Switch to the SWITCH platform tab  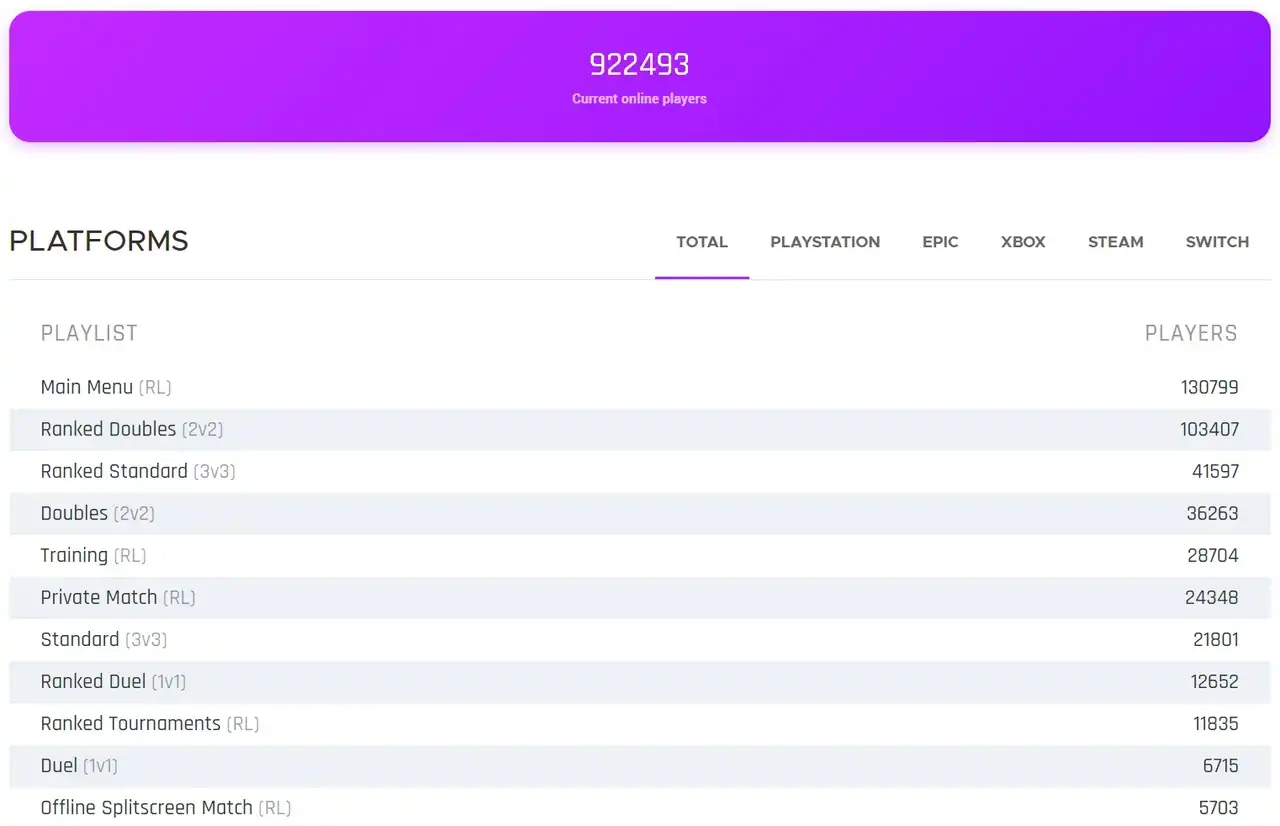(1217, 242)
